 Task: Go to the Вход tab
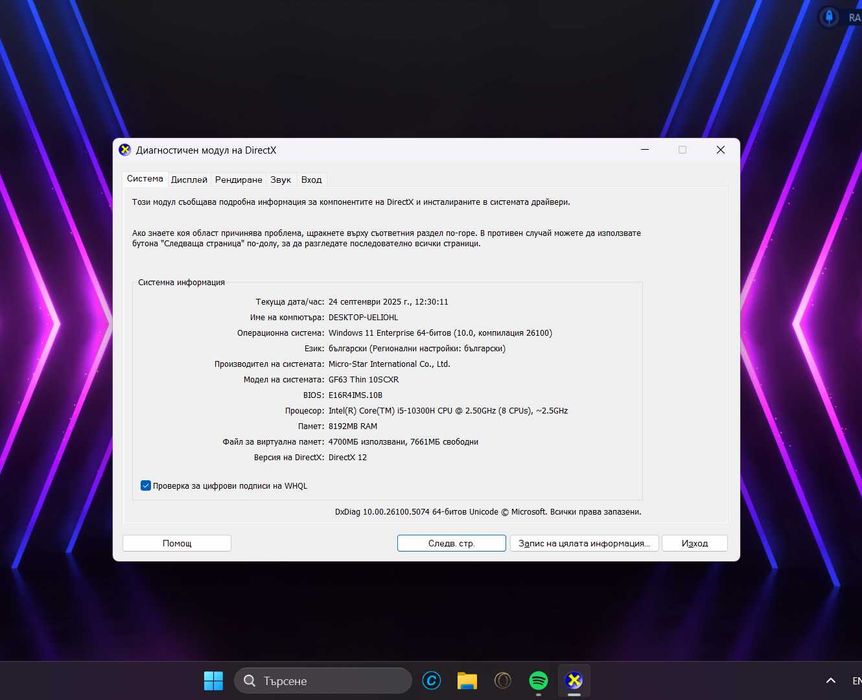tap(311, 180)
